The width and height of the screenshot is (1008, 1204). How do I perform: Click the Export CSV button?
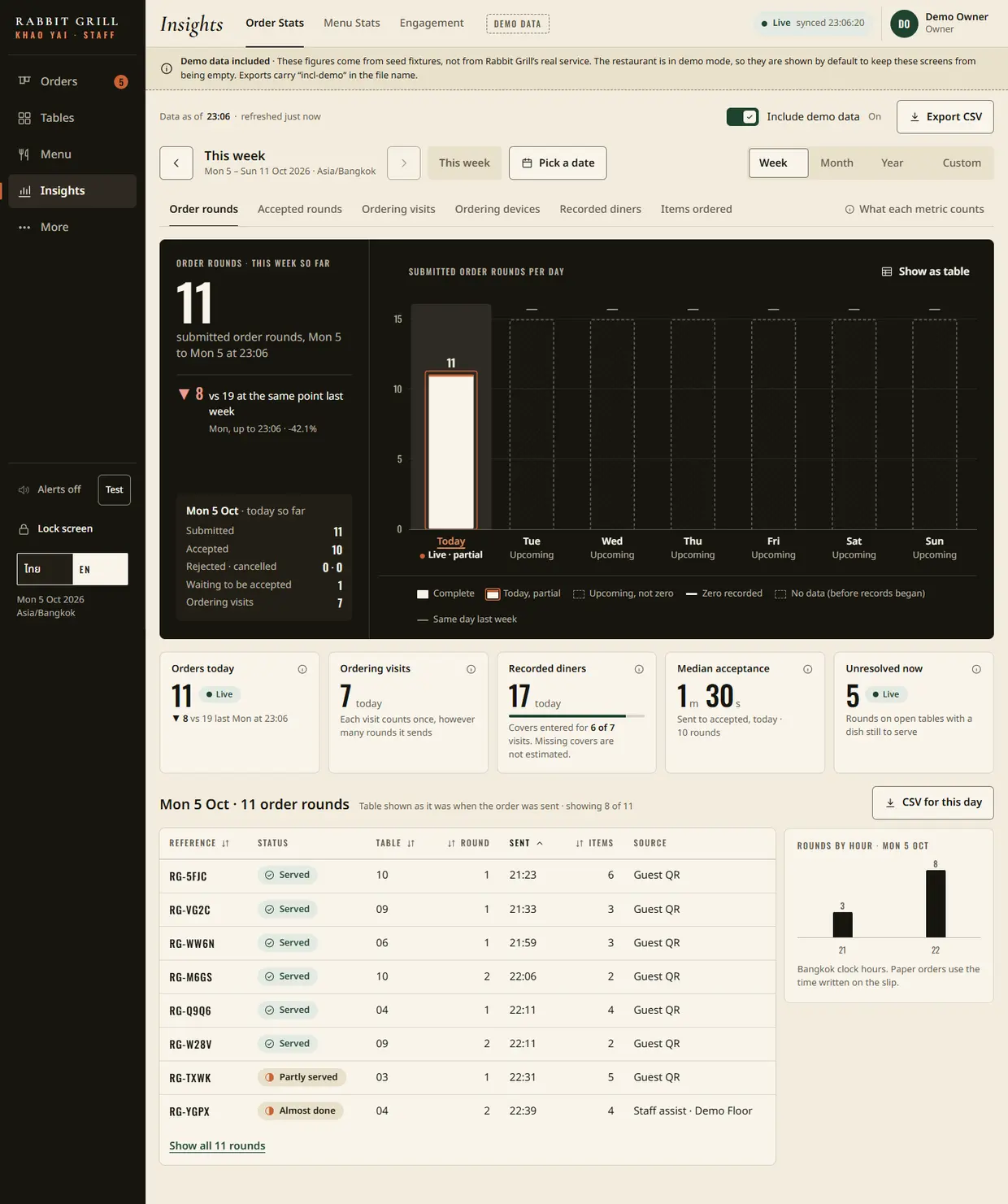(945, 117)
